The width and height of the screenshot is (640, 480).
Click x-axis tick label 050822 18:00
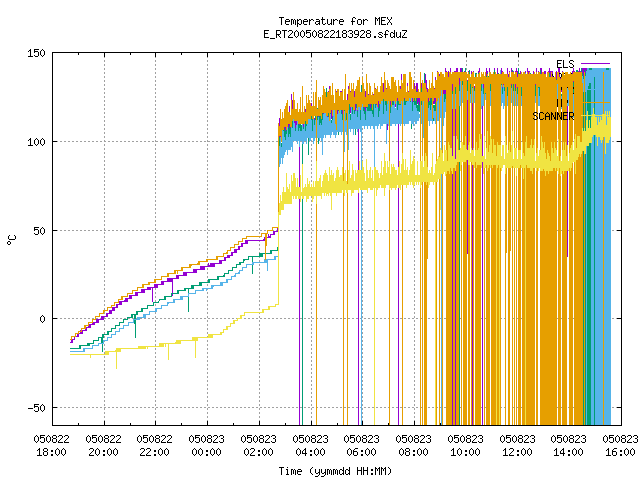click(x=52, y=446)
